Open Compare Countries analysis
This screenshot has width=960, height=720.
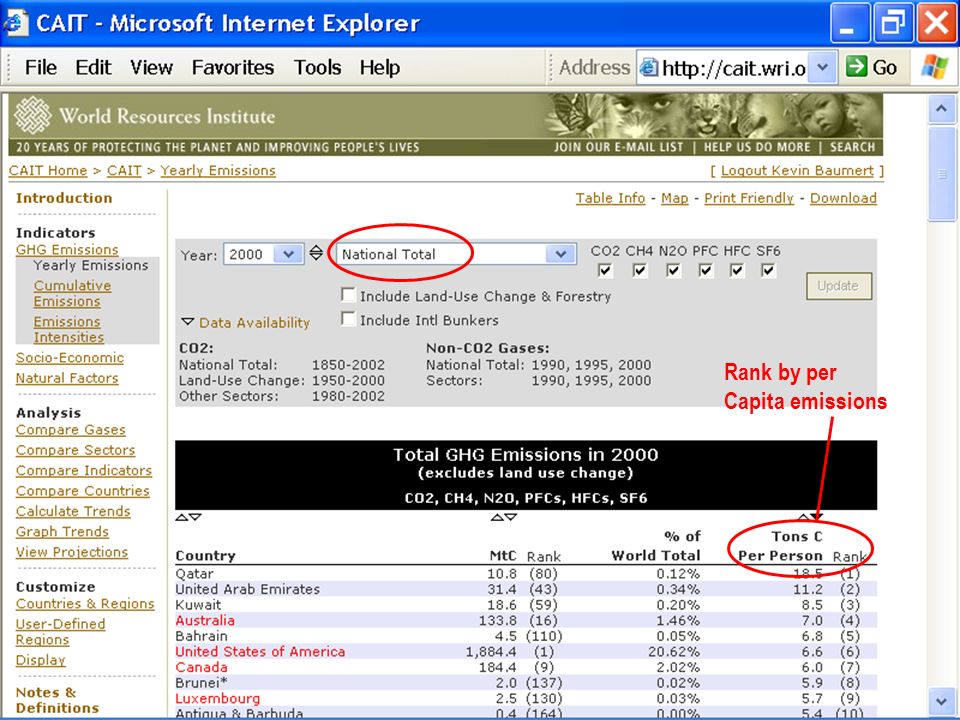pyautogui.click(x=83, y=491)
